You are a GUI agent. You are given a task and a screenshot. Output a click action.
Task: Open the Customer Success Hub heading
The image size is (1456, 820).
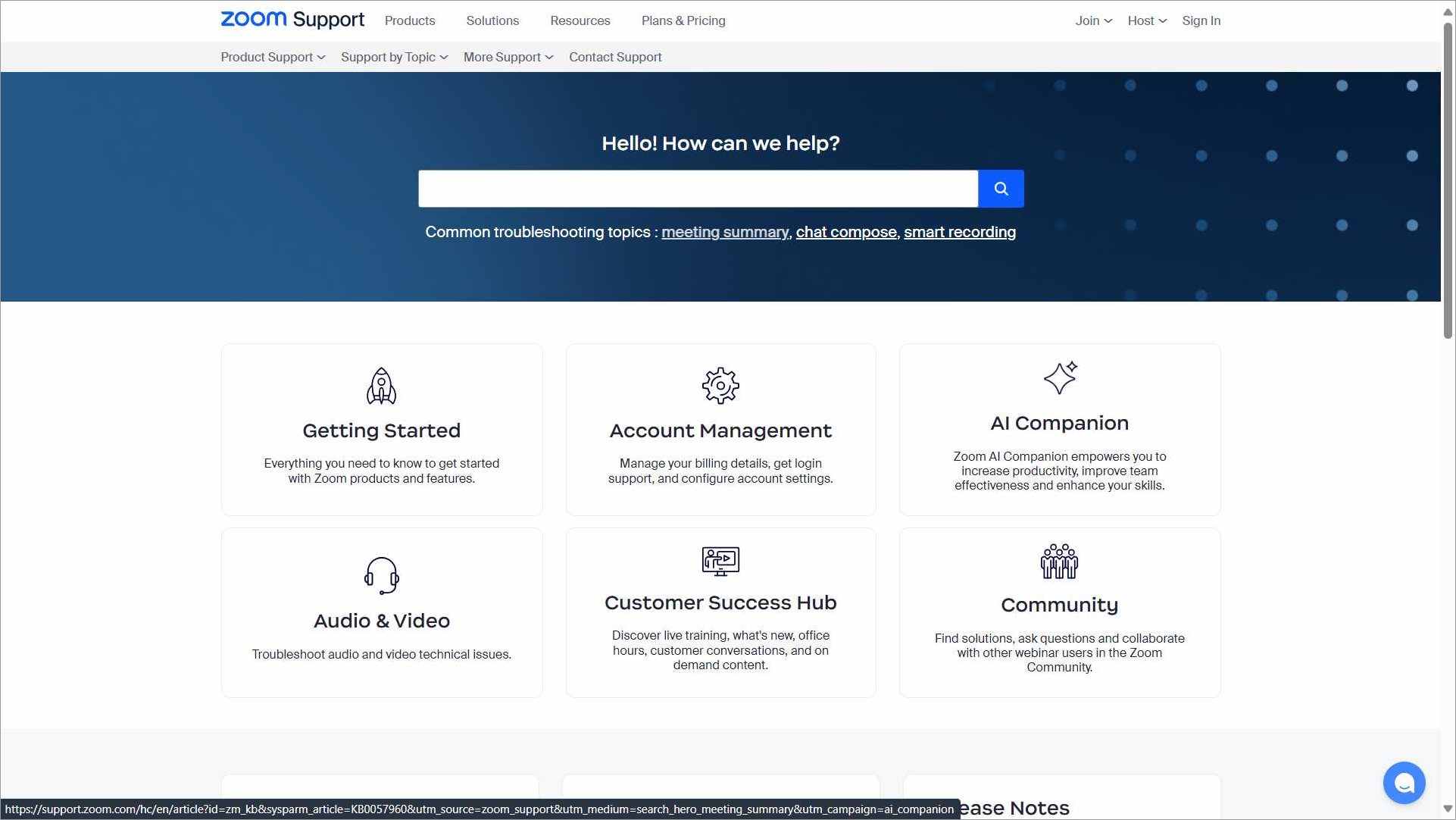click(x=720, y=602)
